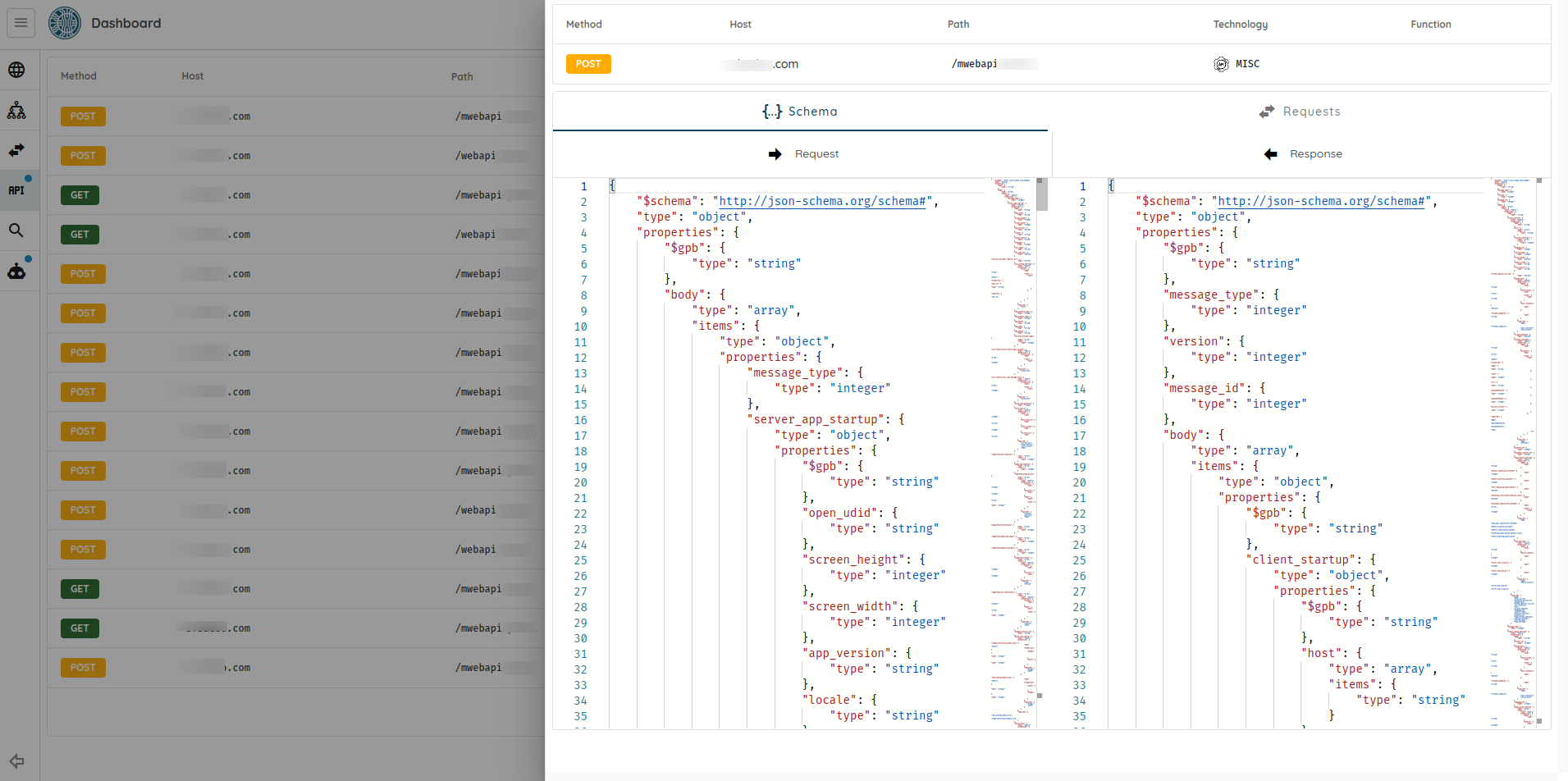Switch to the Schema tab
Screen dimensions: 1568x781
click(800, 112)
